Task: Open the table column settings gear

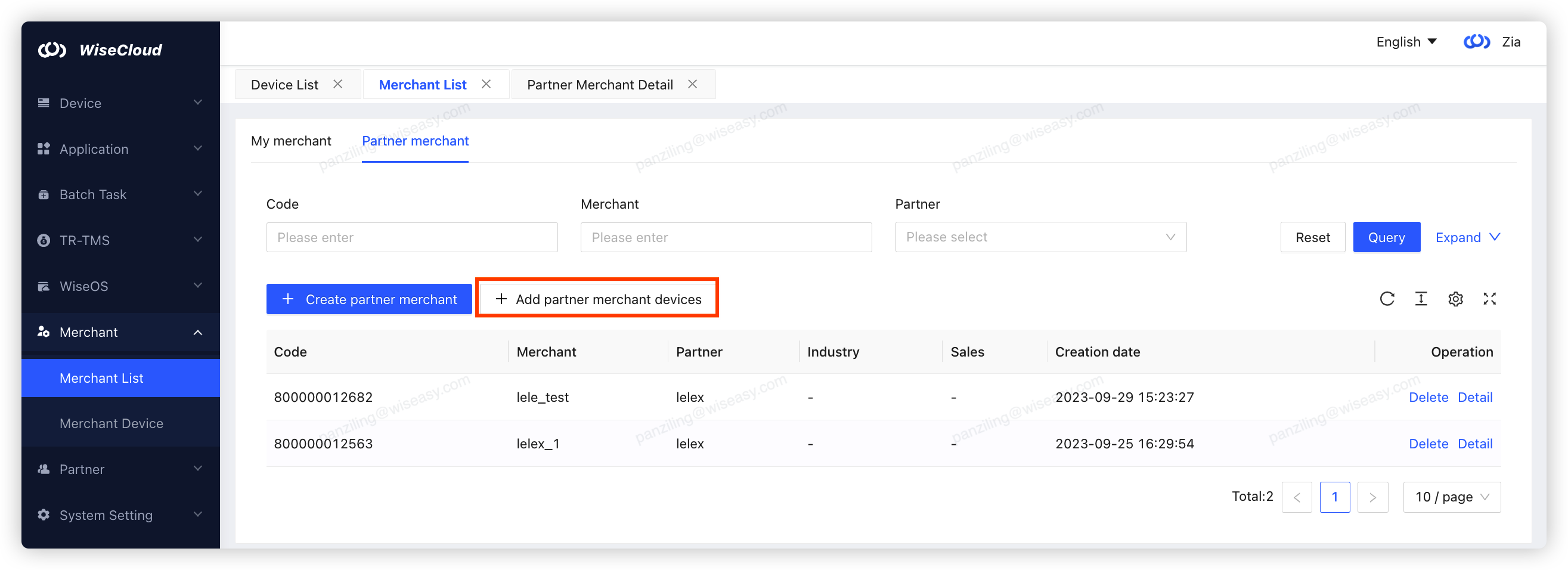Action: coord(1455,299)
